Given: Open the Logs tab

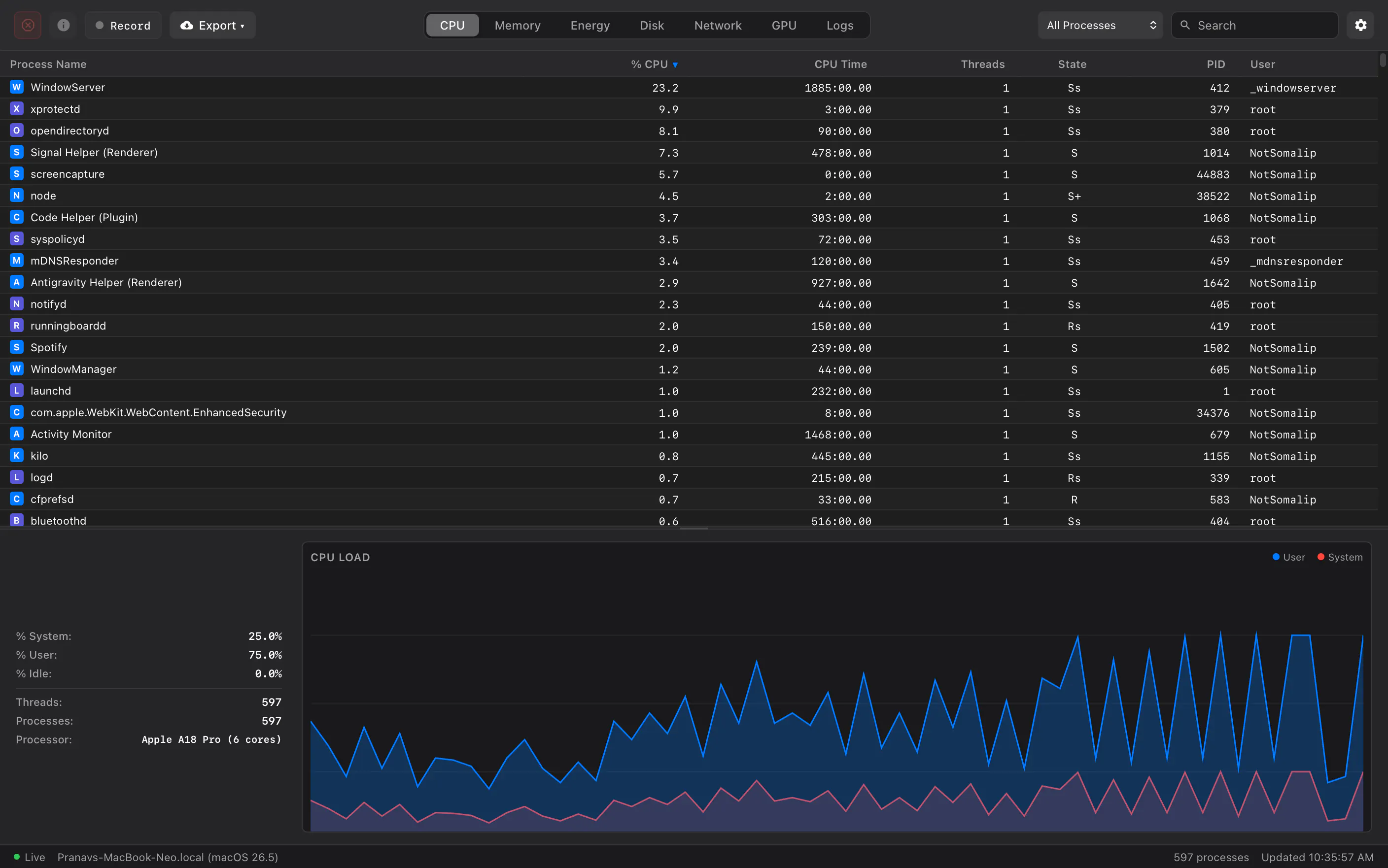Looking at the screenshot, I should [x=839, y=25].
